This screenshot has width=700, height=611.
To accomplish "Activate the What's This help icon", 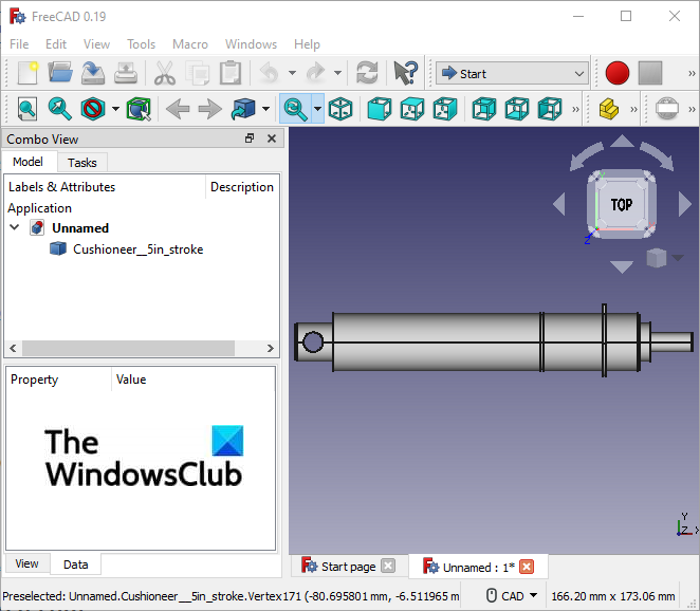I will [x=405, y=73].
